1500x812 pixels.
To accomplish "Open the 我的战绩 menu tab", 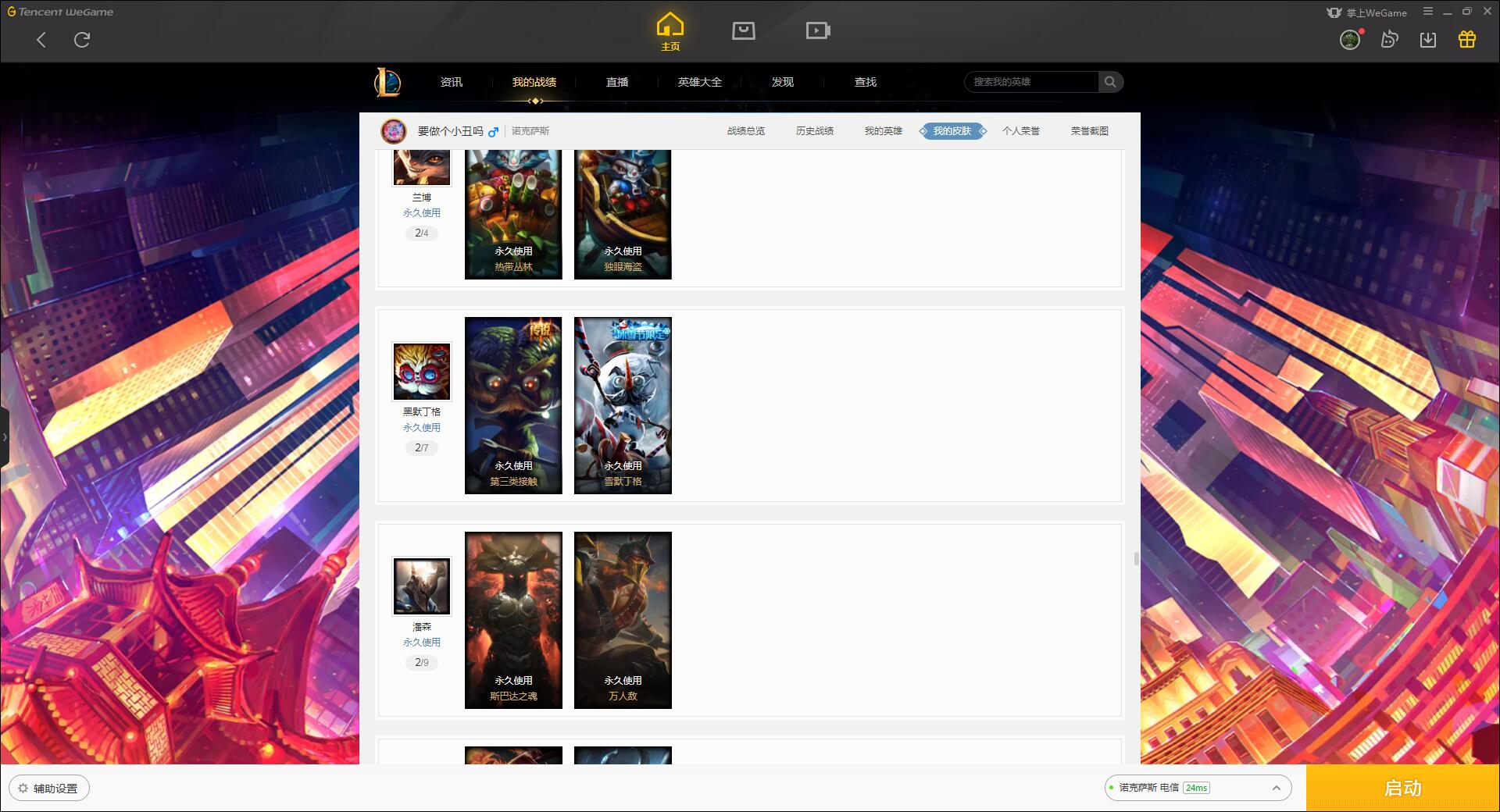I will (534, 82).
